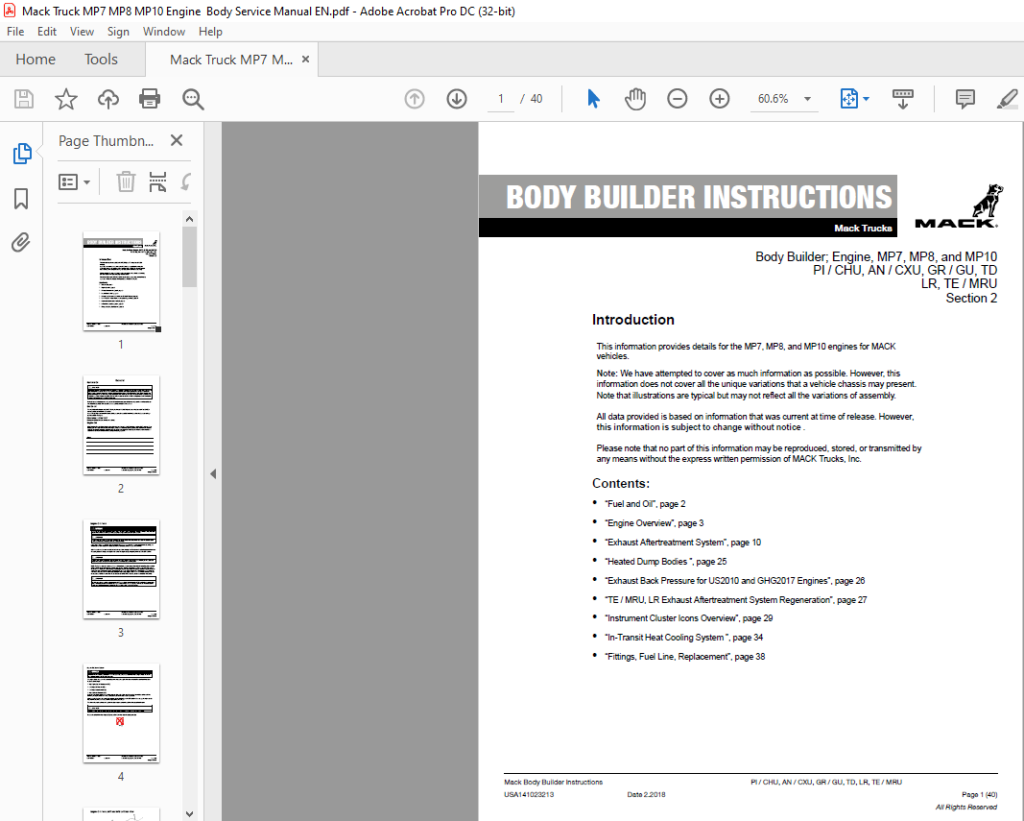Click thumbnails scrollbar down arrow

tap(189, 814)
